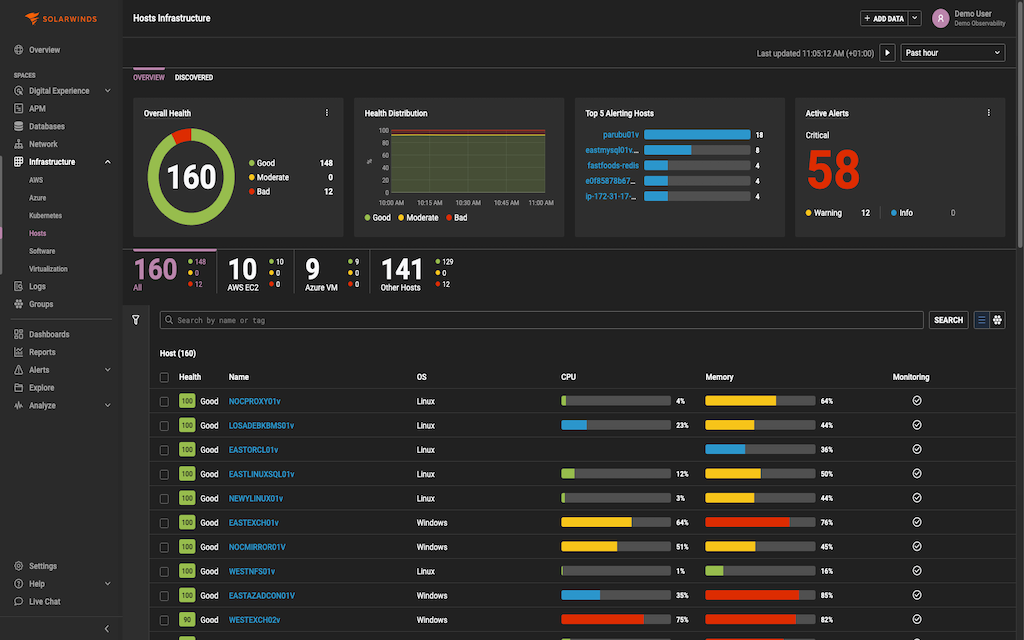This screenshot has height=640, width=1024.
Task: Check the EASTLINUXSQL01v row checkbox
Action: (165, 475)
